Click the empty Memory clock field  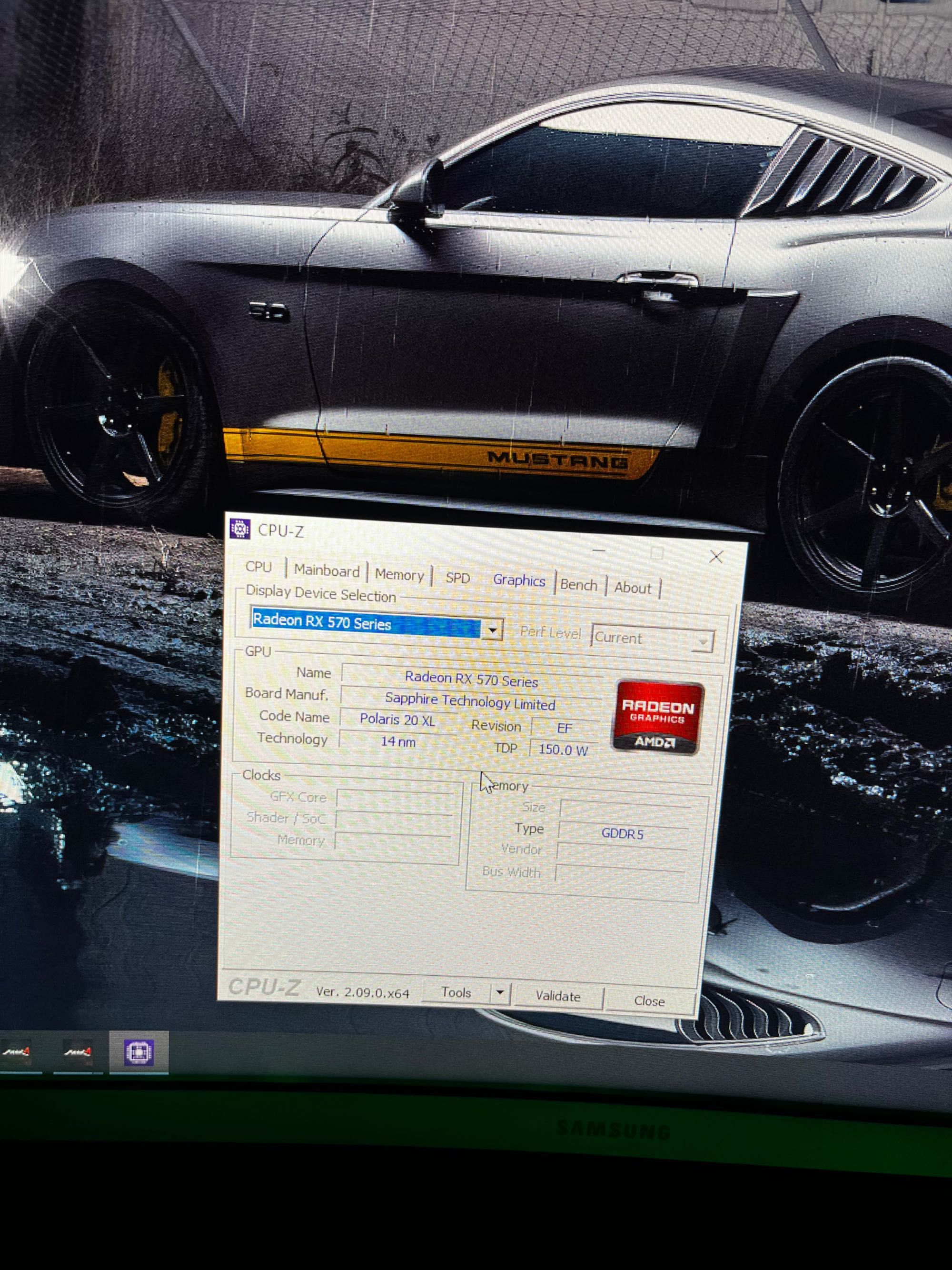click(x=393, y=842)
